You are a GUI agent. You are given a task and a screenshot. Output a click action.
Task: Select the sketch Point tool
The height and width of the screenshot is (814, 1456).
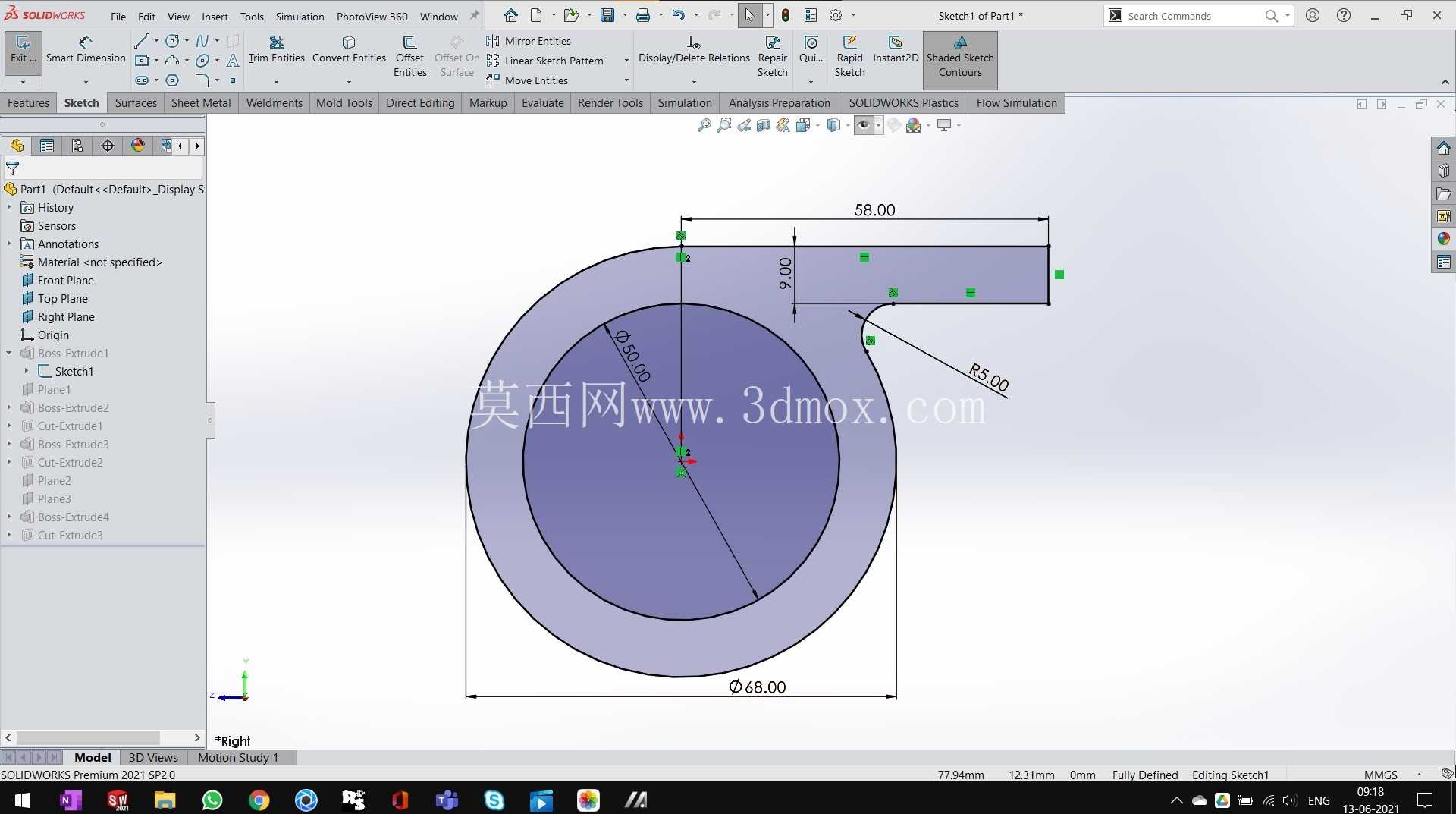click(233, 80)
